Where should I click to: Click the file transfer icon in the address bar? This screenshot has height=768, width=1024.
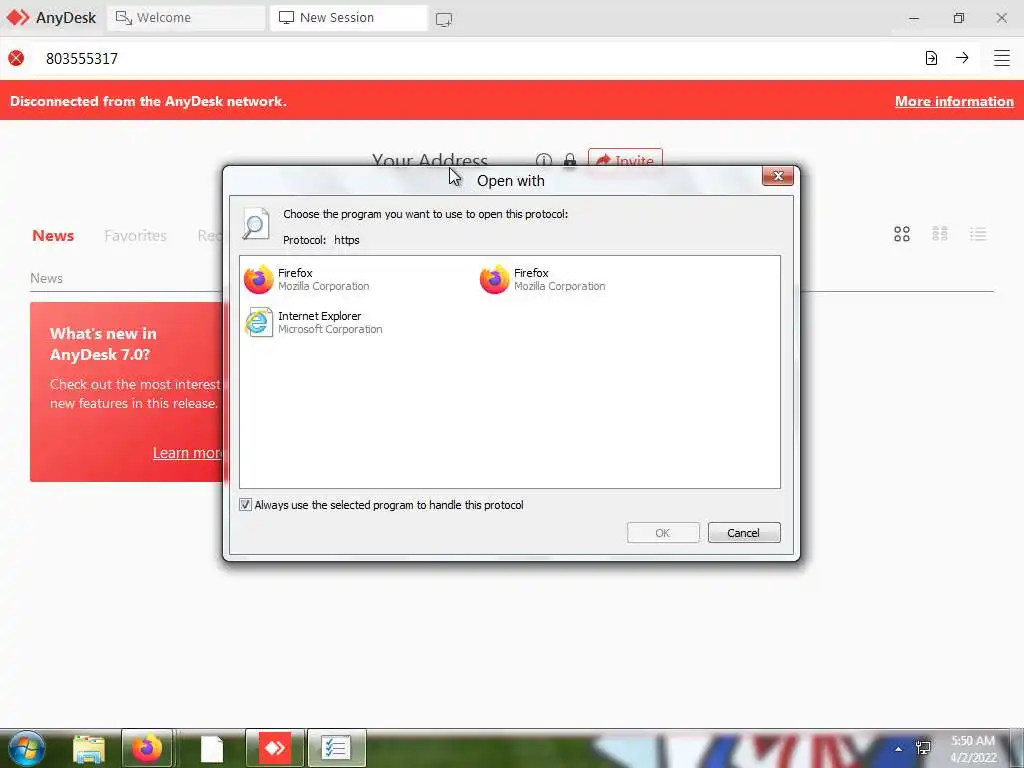[931, 58]
